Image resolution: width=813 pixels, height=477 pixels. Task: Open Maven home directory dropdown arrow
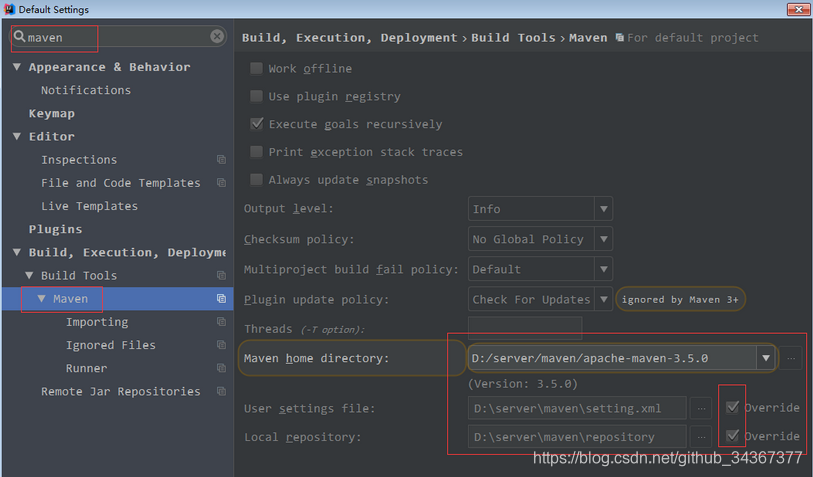tap(766, 358)
